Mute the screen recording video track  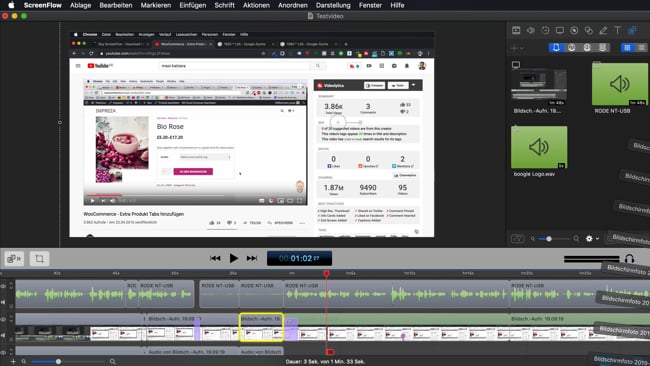pyautogui.click(x=3, y=335)
